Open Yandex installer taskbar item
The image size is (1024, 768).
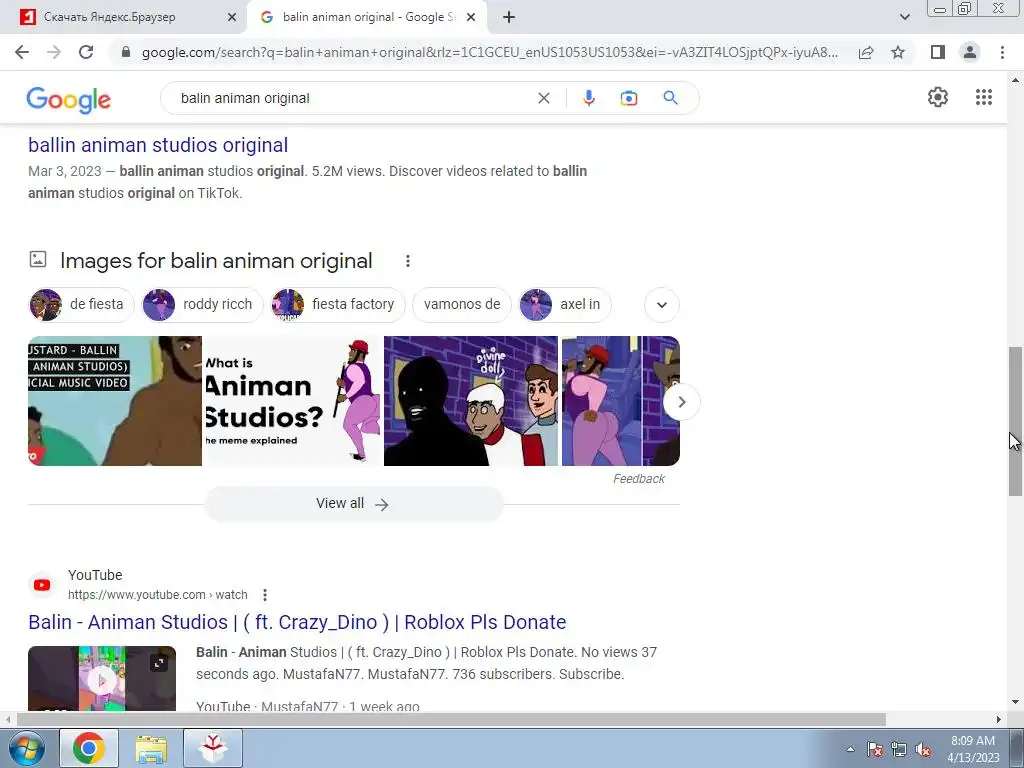click(x=213, y=748)
